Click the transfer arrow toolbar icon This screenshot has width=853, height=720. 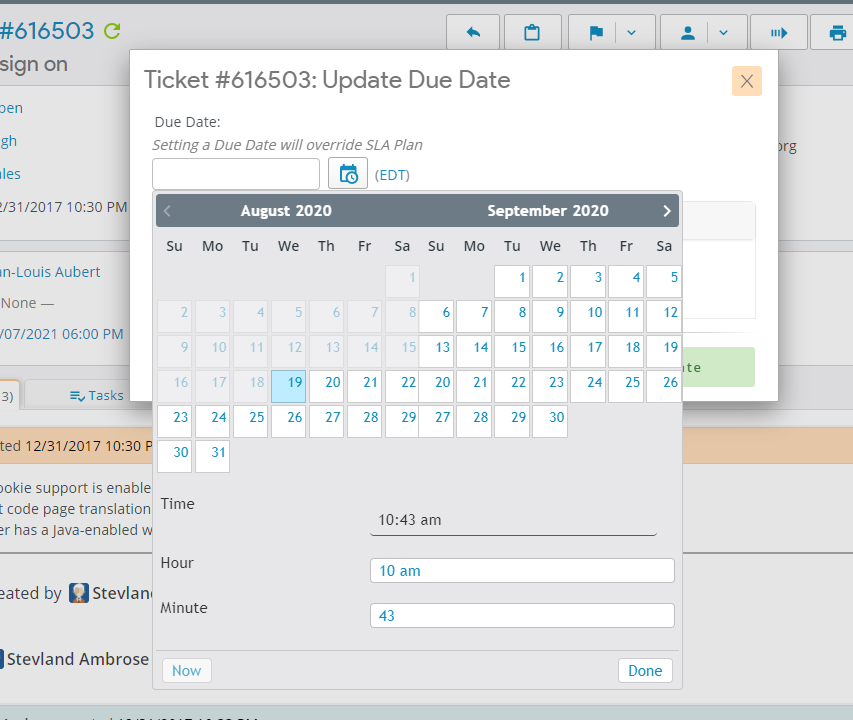tap(779, 33)
